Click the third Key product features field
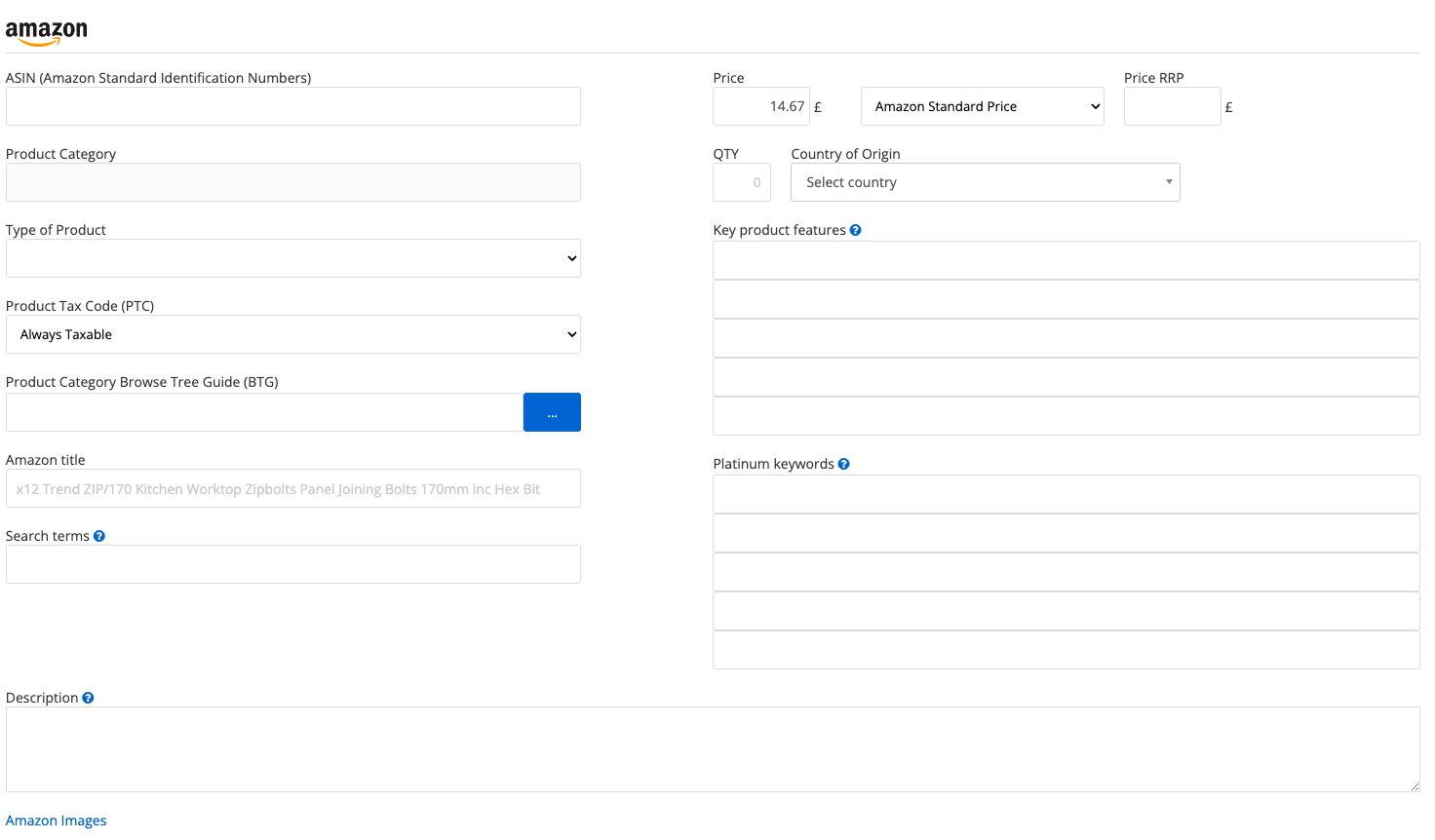This screenshot has width=1435, height=840. pyautogui.click(x=1067, y=338)
